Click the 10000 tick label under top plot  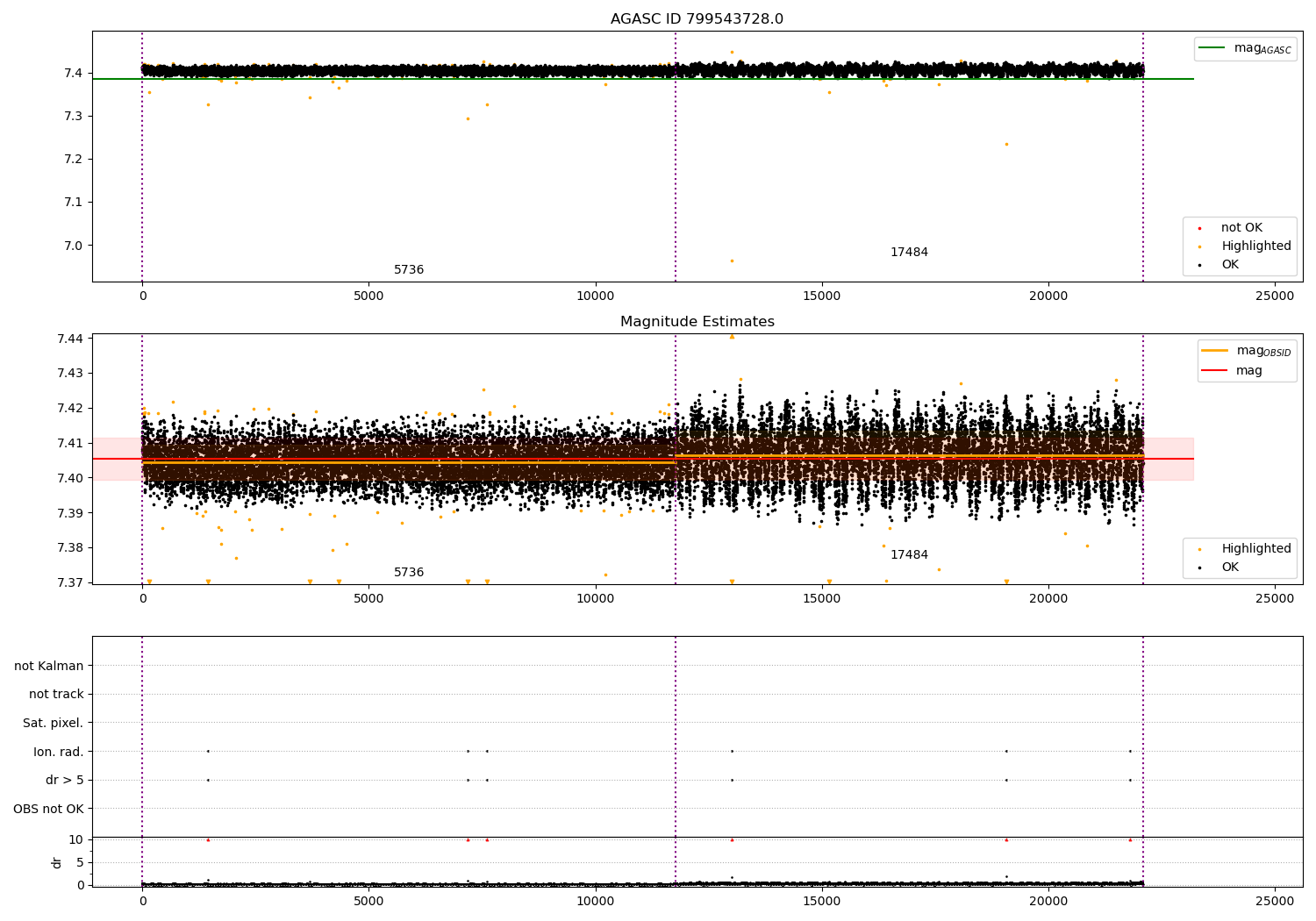coord(596,296)
